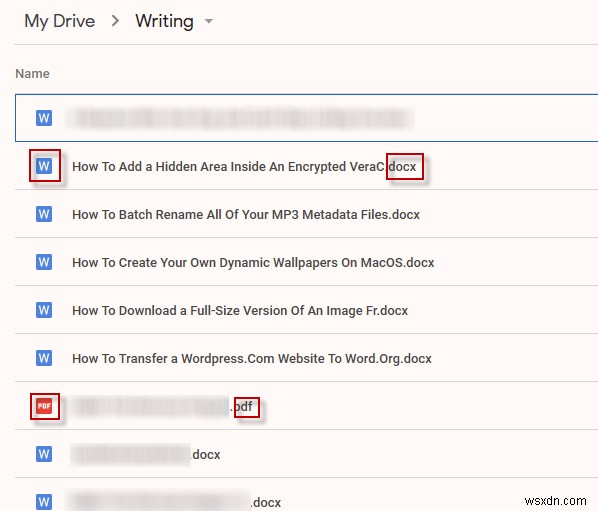Click the Word icon in the last row
The image size is (598, 511).
coord(44,502)
